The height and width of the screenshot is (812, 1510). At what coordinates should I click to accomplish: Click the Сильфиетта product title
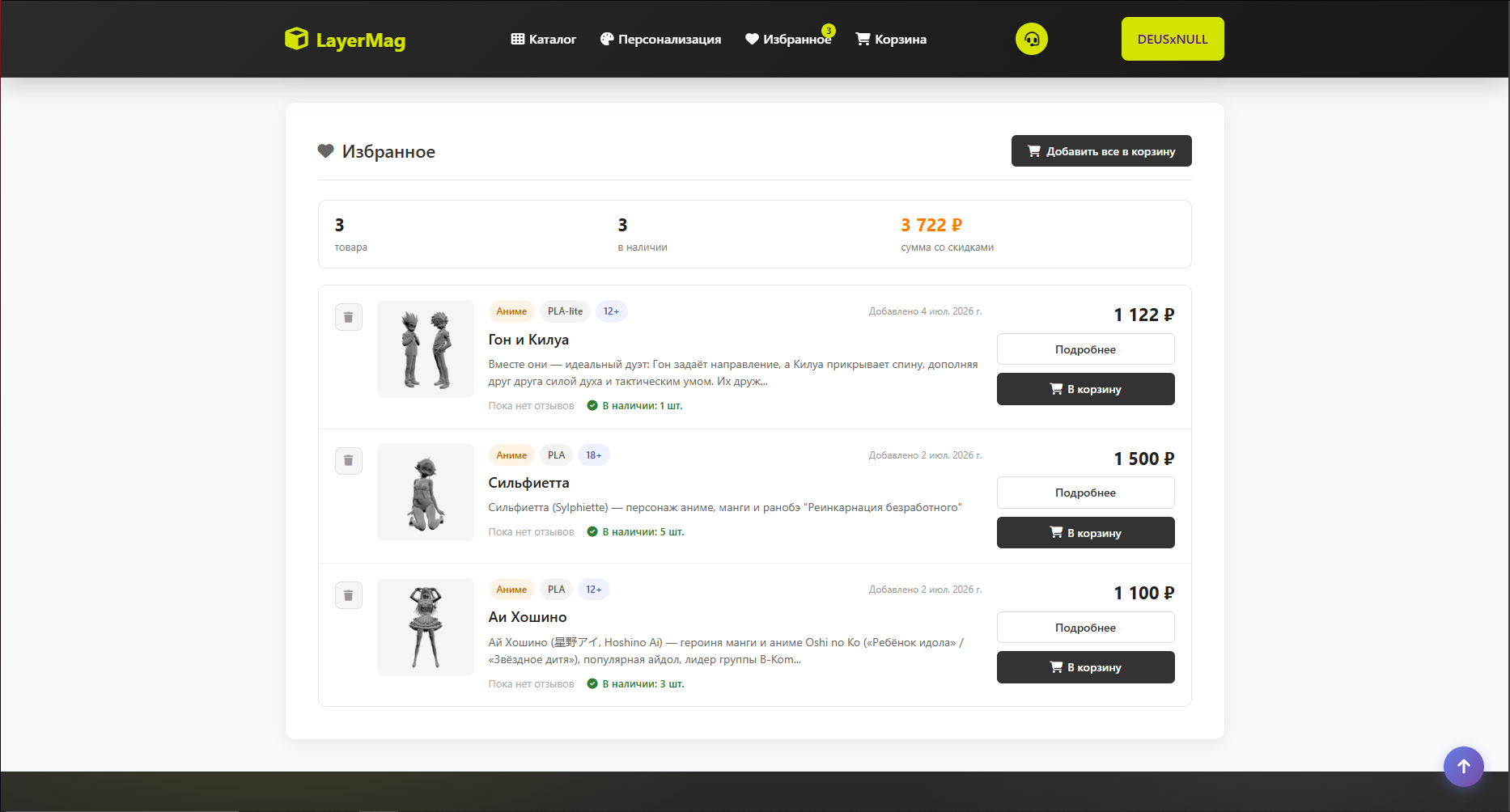[x=528, y=483]
